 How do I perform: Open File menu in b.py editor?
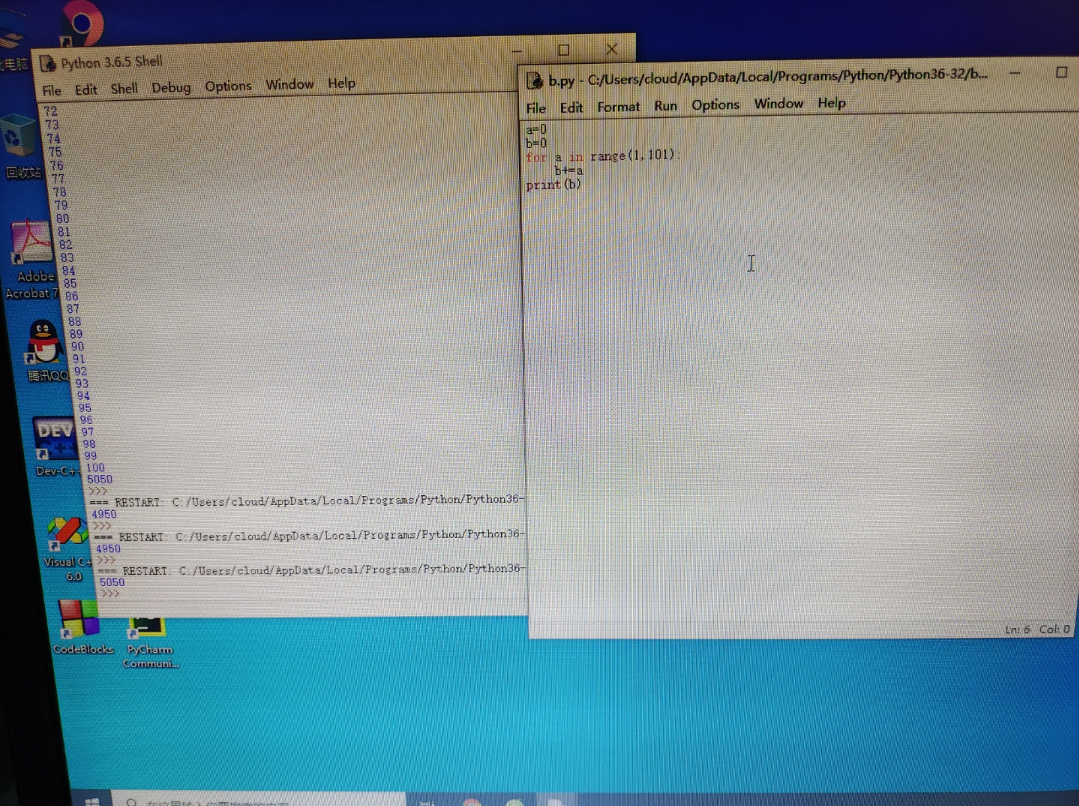535,108
